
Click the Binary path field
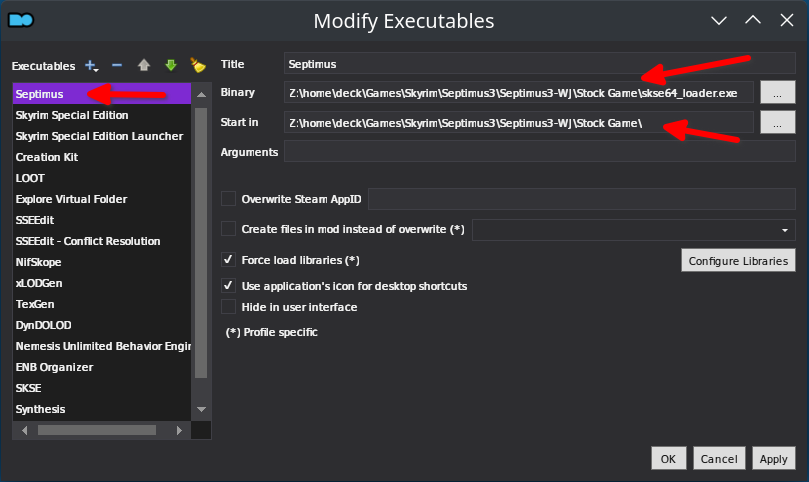[x=519, y=93]
